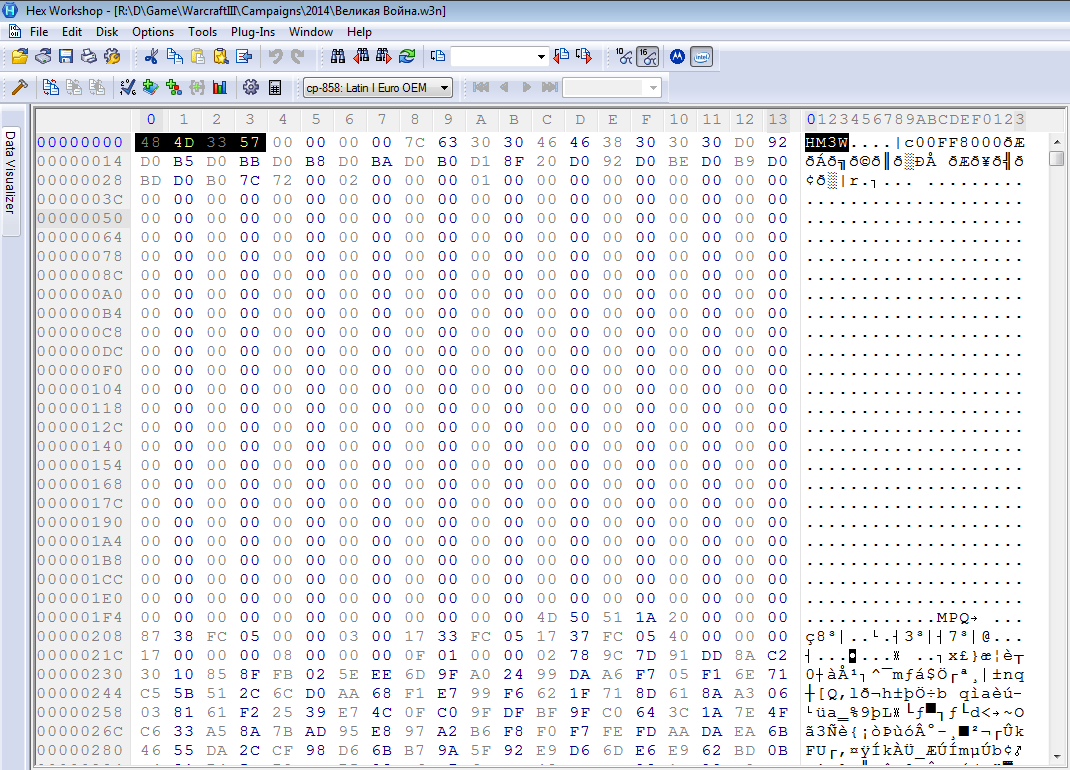
Task: Click the MPQ text in the ASCII pane
Action: (953, 618)
